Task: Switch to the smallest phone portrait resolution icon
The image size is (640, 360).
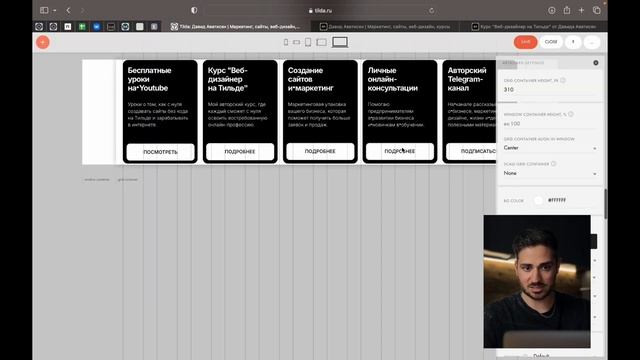Action: click(x=286, y=42)
